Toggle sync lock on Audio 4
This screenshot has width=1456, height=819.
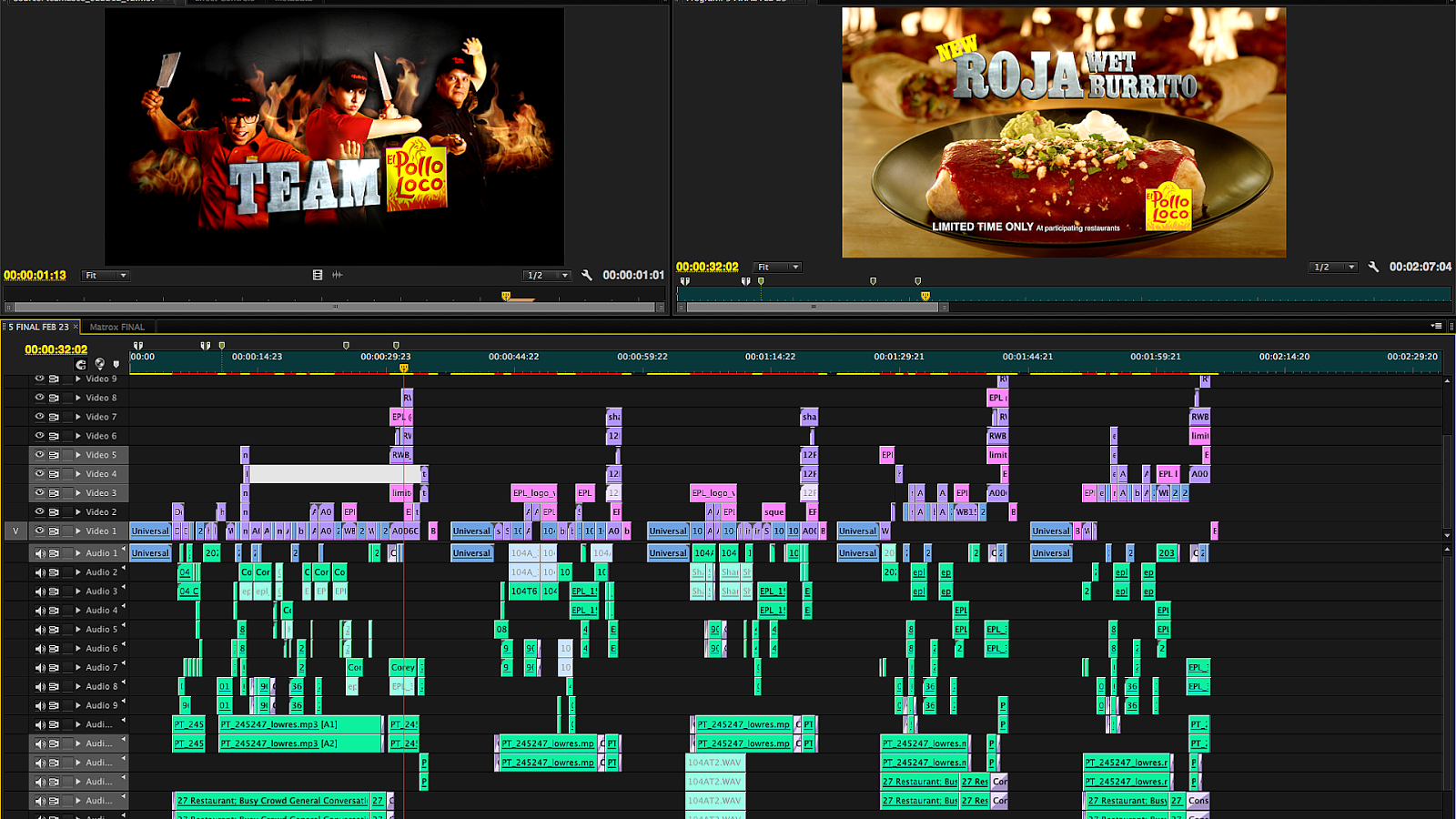54,611
